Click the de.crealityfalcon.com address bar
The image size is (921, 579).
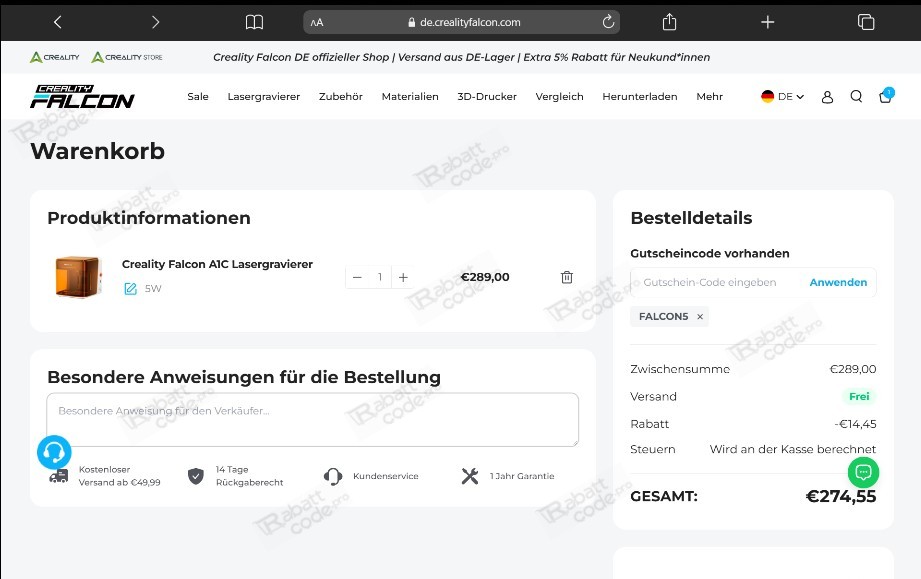click(x=461, y=22)
